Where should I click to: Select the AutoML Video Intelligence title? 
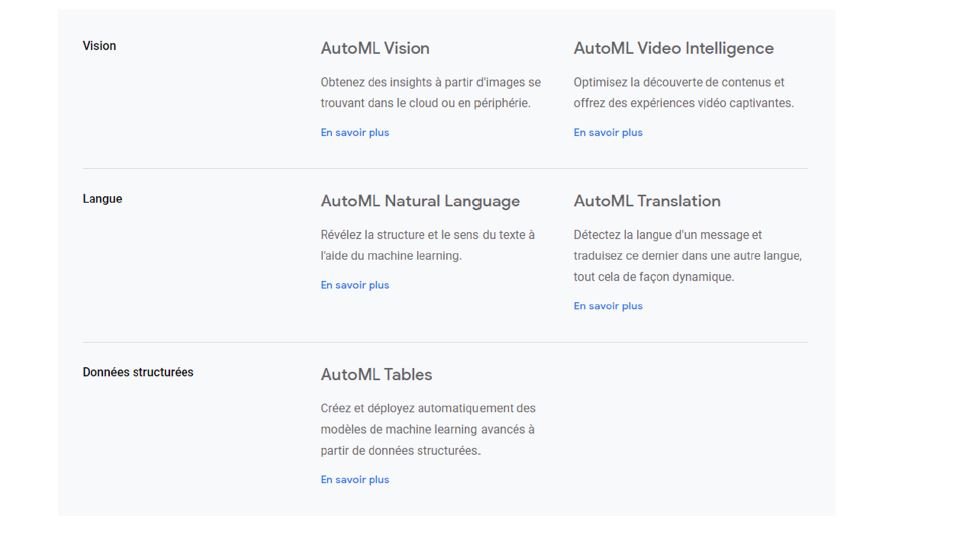coord(673,48)
